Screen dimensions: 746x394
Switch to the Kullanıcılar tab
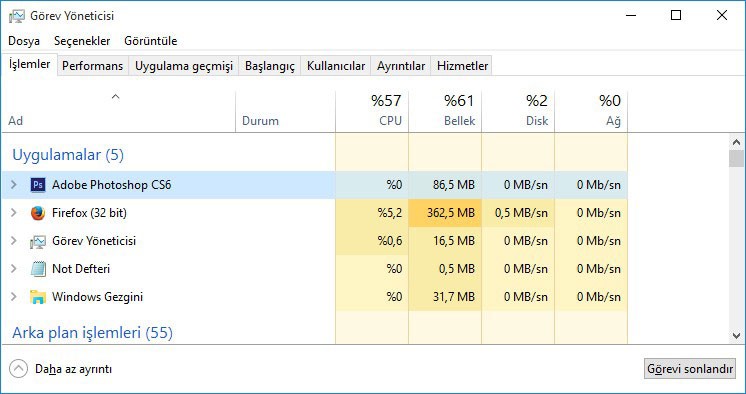[336, 66]
